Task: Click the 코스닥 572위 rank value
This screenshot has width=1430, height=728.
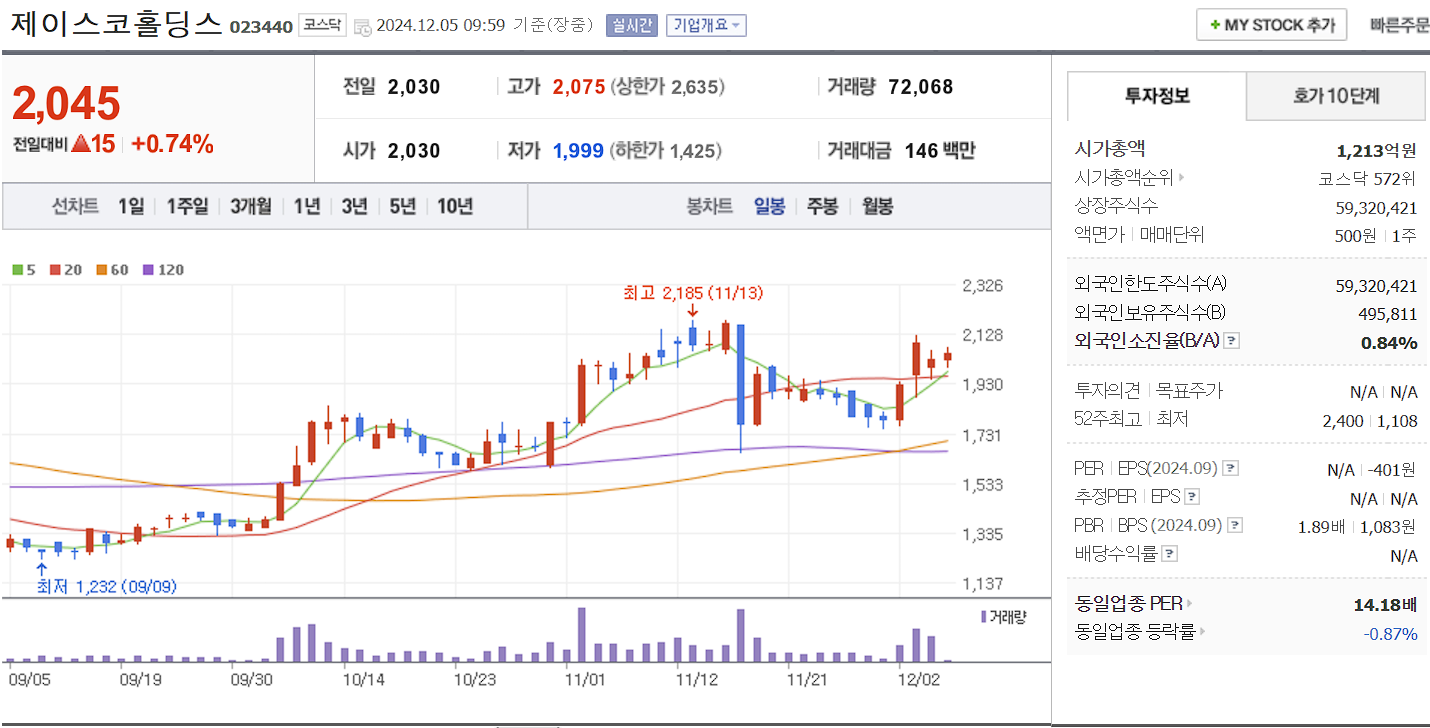Action: [x=1367, y=179]
